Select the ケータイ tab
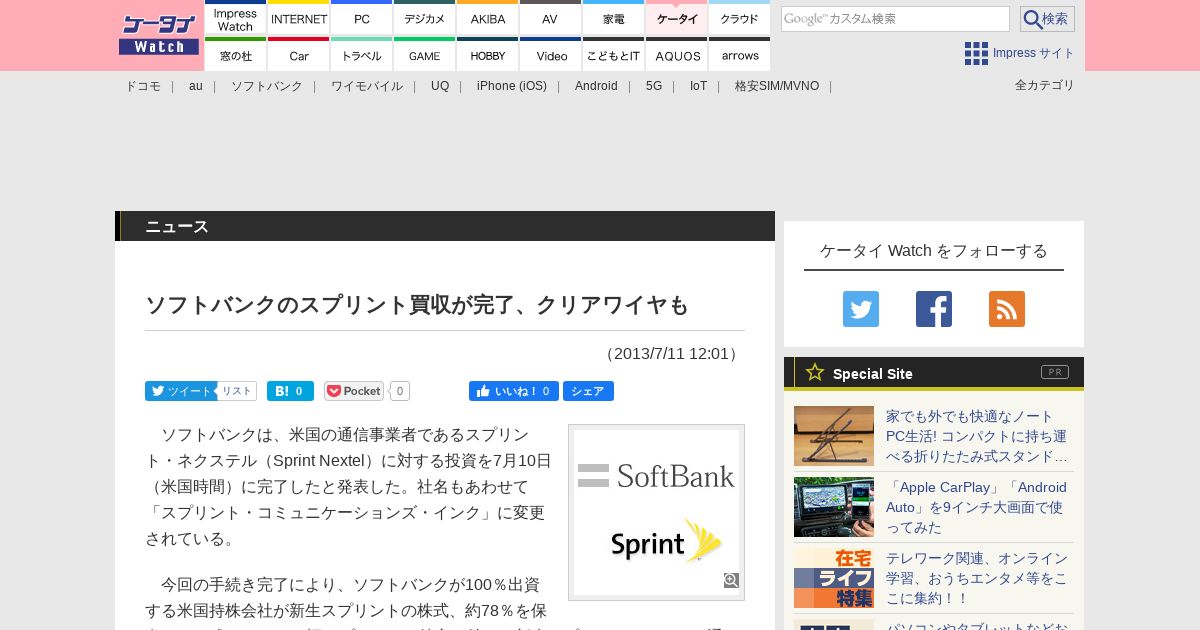Image resolution: width=1200 pixels, height=630 pixels. 677,18
